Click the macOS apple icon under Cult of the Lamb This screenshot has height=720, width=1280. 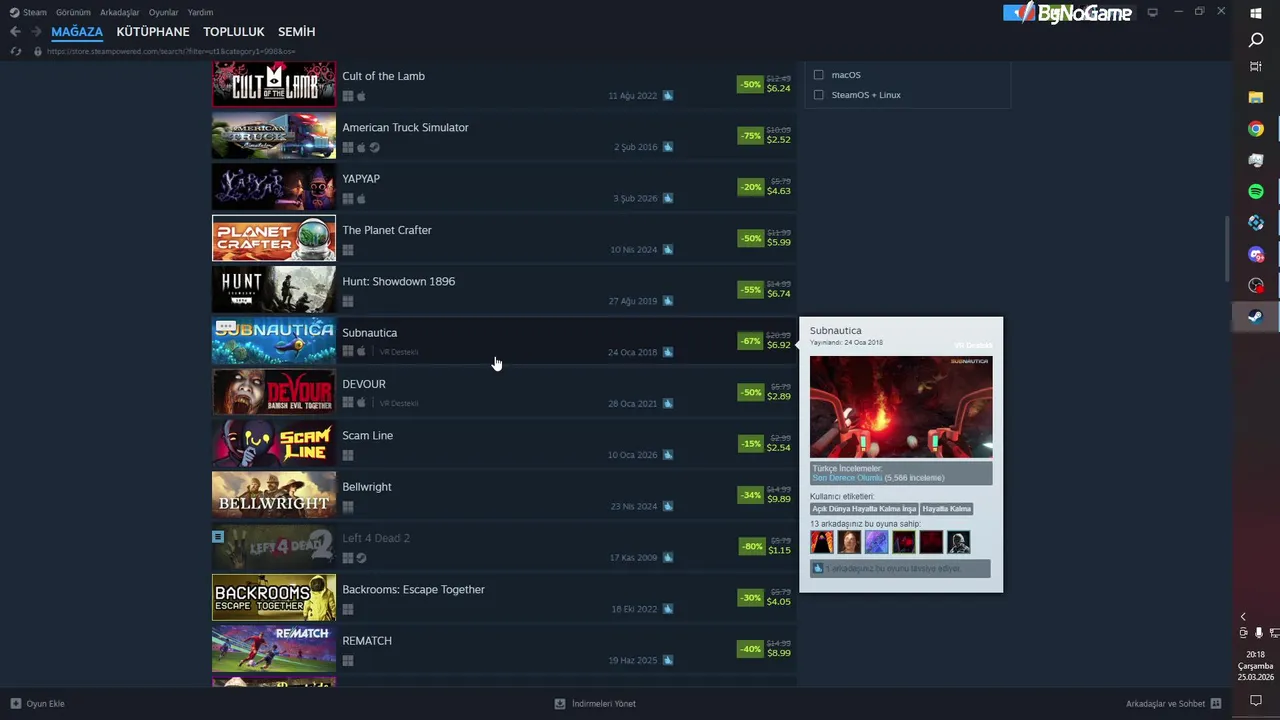tap(361, 96)
